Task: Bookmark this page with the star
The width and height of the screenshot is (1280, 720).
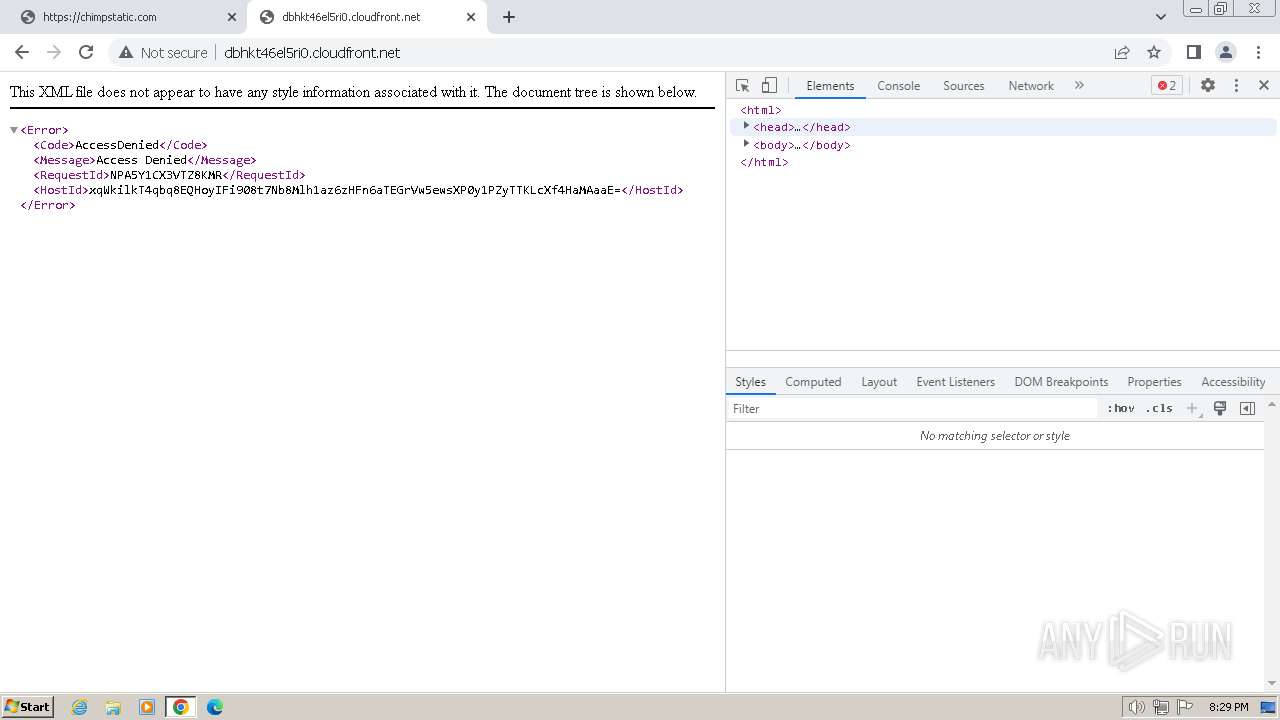Action: [x=1154, y=52]
